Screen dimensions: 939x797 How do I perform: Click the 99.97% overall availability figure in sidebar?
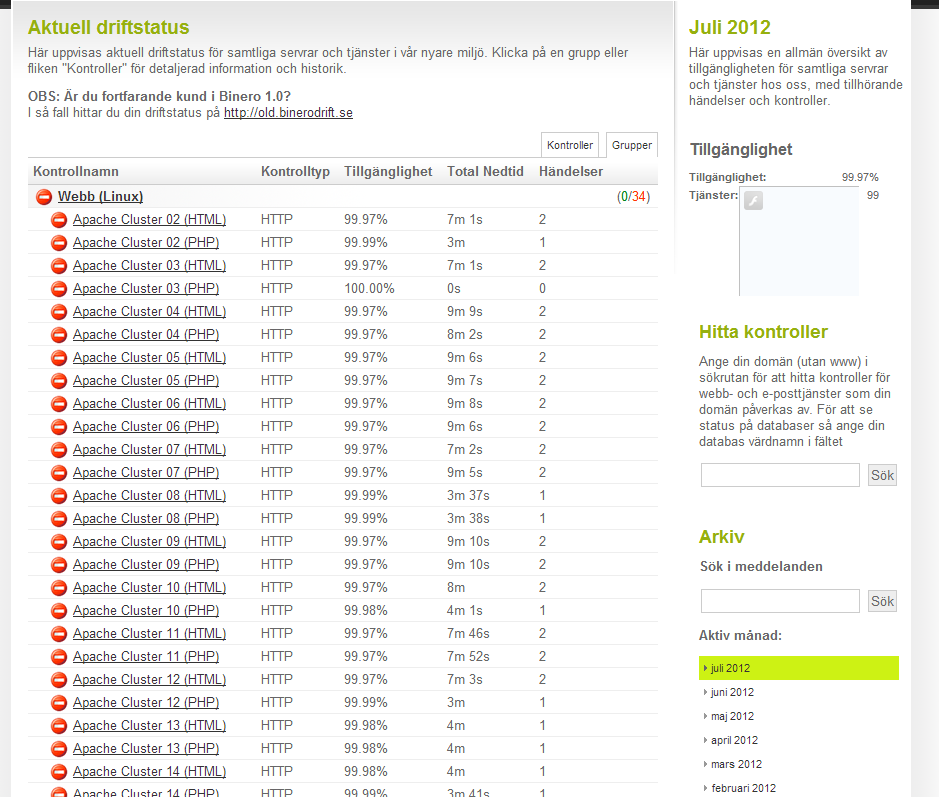pyautogui.click(x=860, y=177)
